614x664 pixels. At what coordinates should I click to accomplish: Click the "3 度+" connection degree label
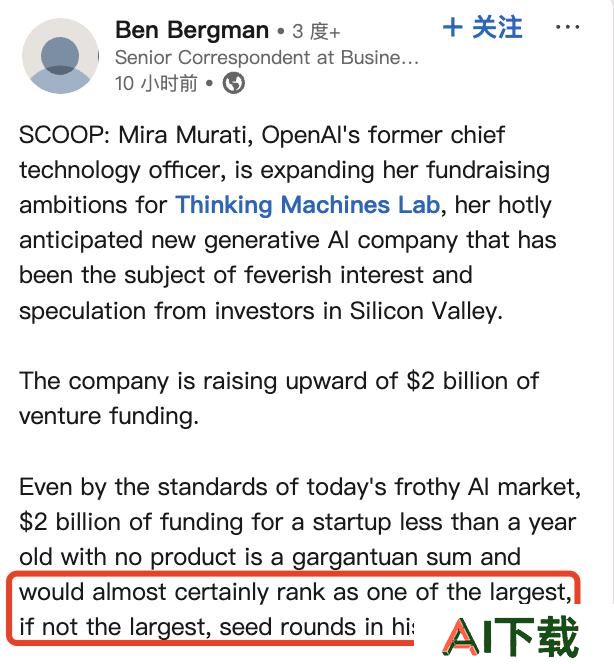(x=316, y=32)
